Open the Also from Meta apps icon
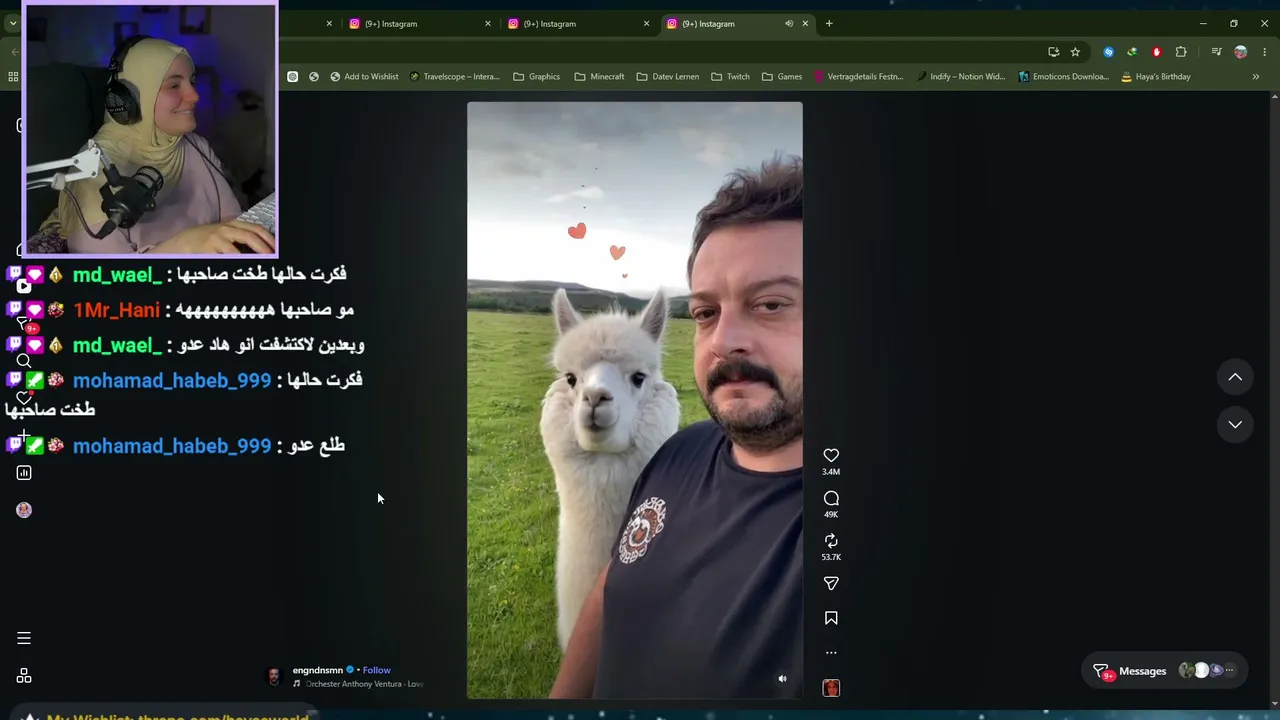1280x720 pixels. (x=24, y=676)
